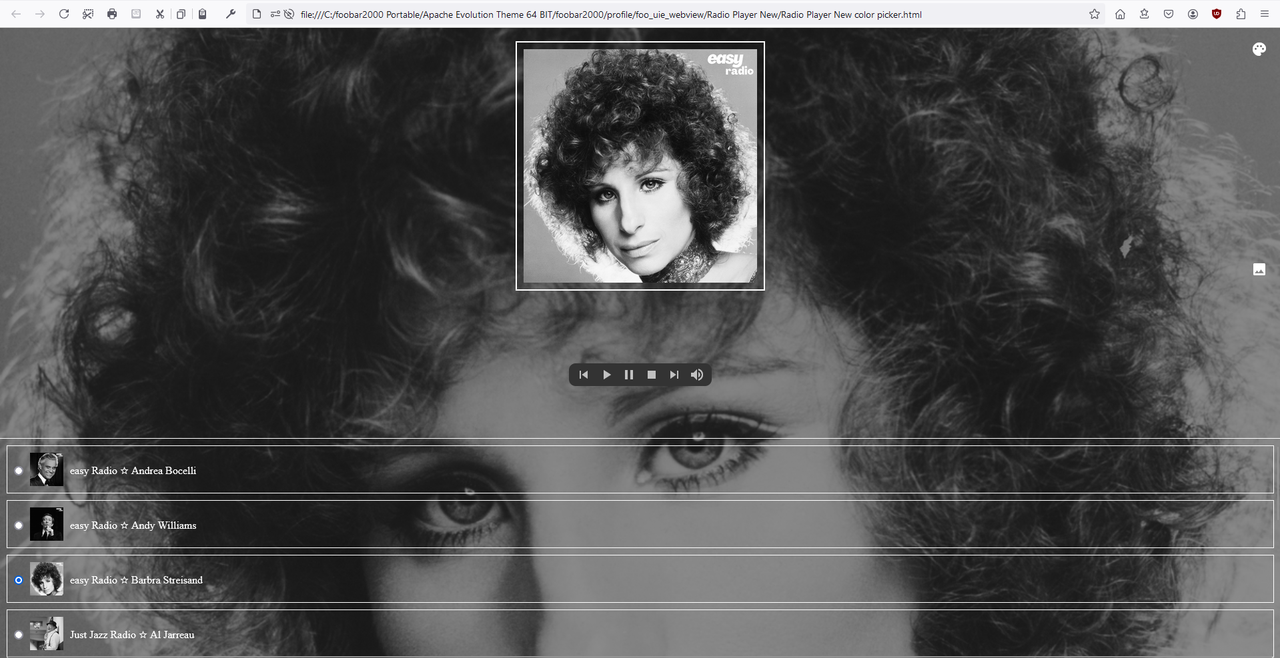
Task: Open uBlock Origin extension popup
Action: click(x=1217, y=14)
